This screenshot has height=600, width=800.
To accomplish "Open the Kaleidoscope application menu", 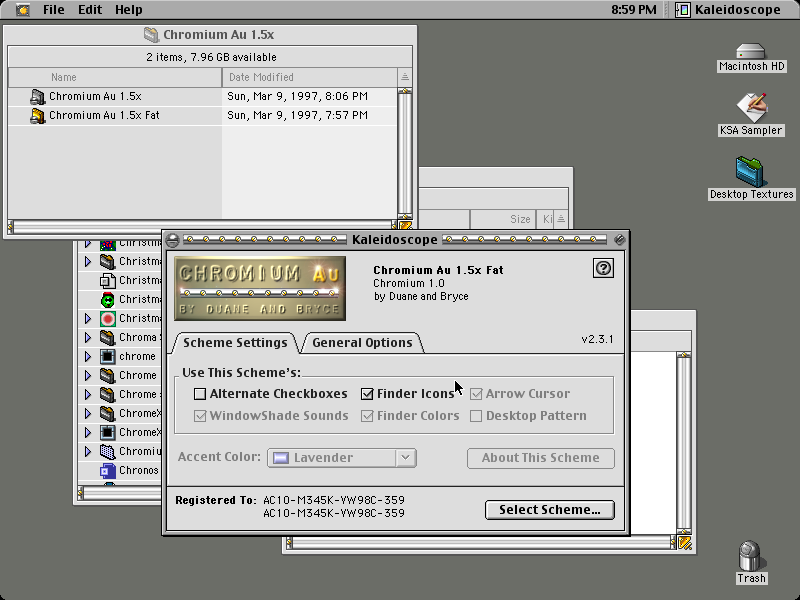I will point(728,10).
